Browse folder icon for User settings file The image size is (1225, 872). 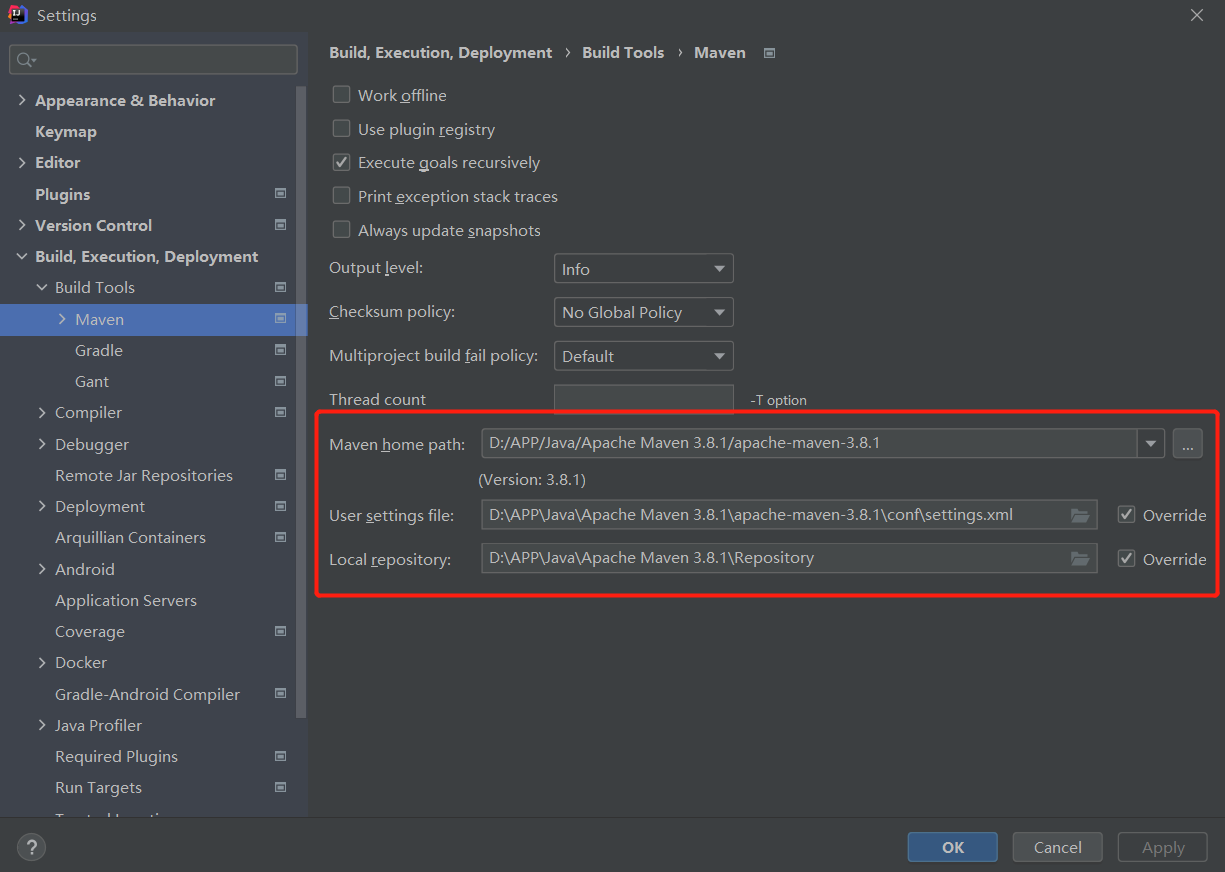pyautogui.click(x=1080, y=515)
